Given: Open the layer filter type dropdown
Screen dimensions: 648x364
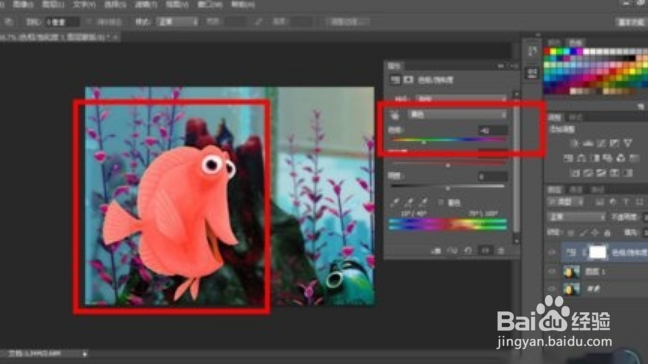Looking at the screenshot, I should [566, 202].
